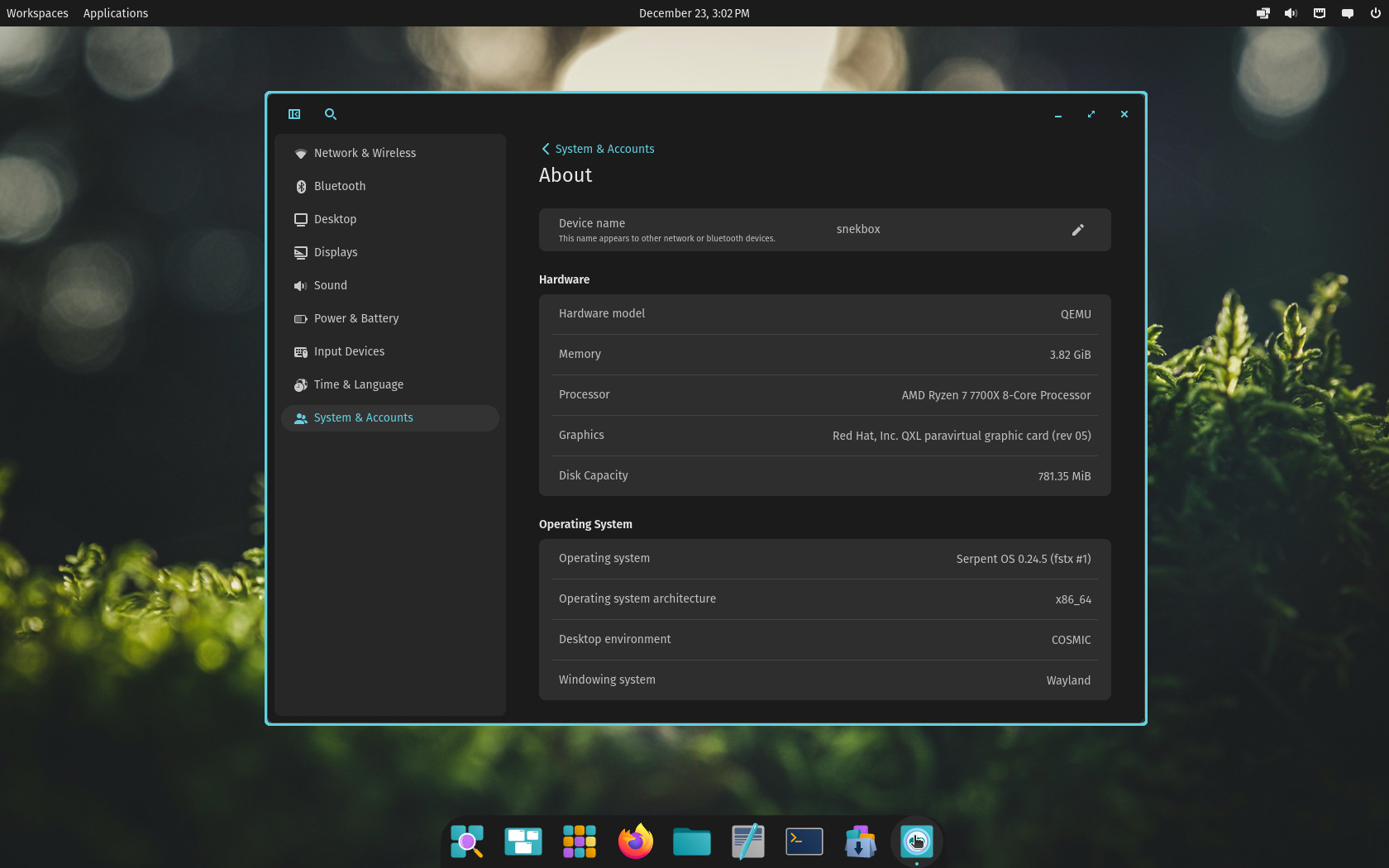Open the power menu in top panel
This screenshot has height=868, width=1389.
[x=1376, y=13]
